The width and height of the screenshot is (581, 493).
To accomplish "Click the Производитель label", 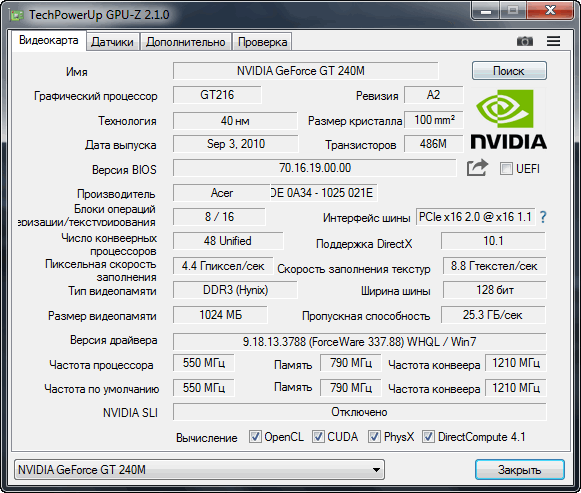I will [116, 194].
